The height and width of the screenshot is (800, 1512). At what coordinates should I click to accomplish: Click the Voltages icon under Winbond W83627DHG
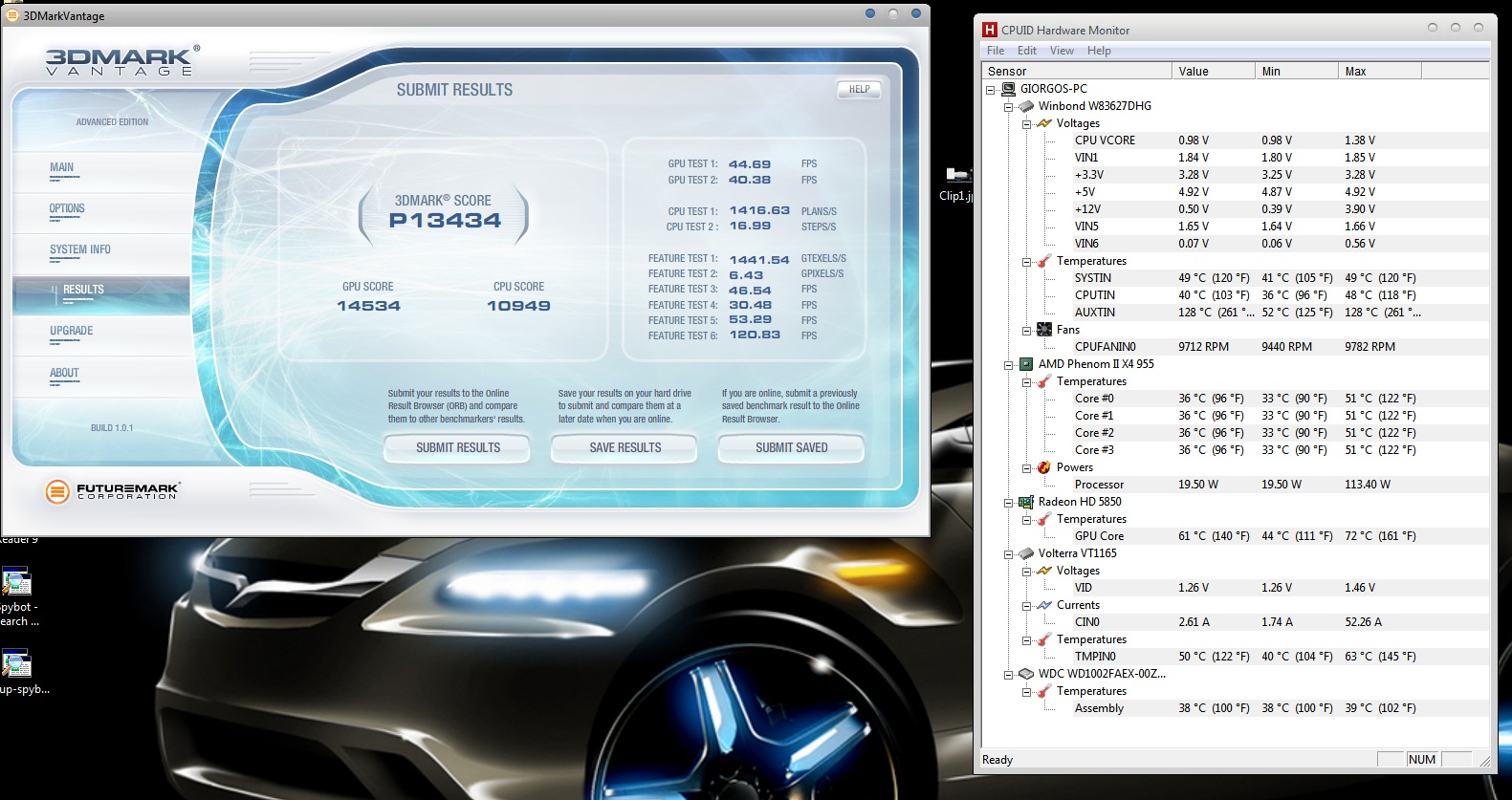1044,123
